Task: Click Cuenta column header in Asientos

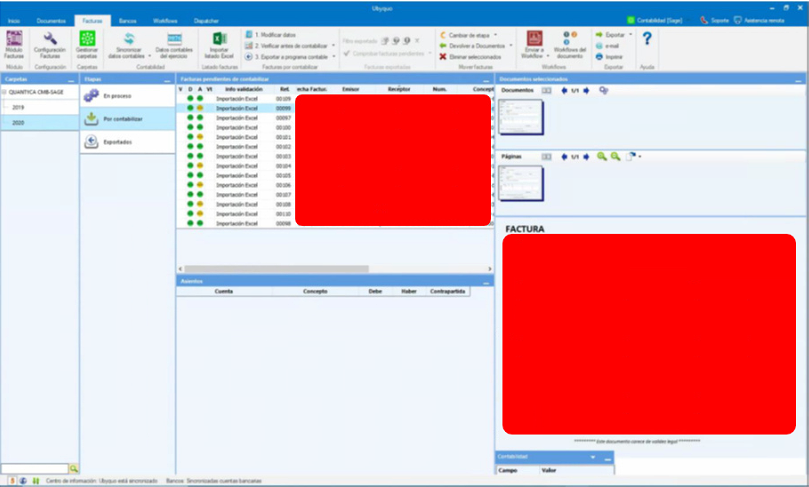Action: click(x=224, y=291)
